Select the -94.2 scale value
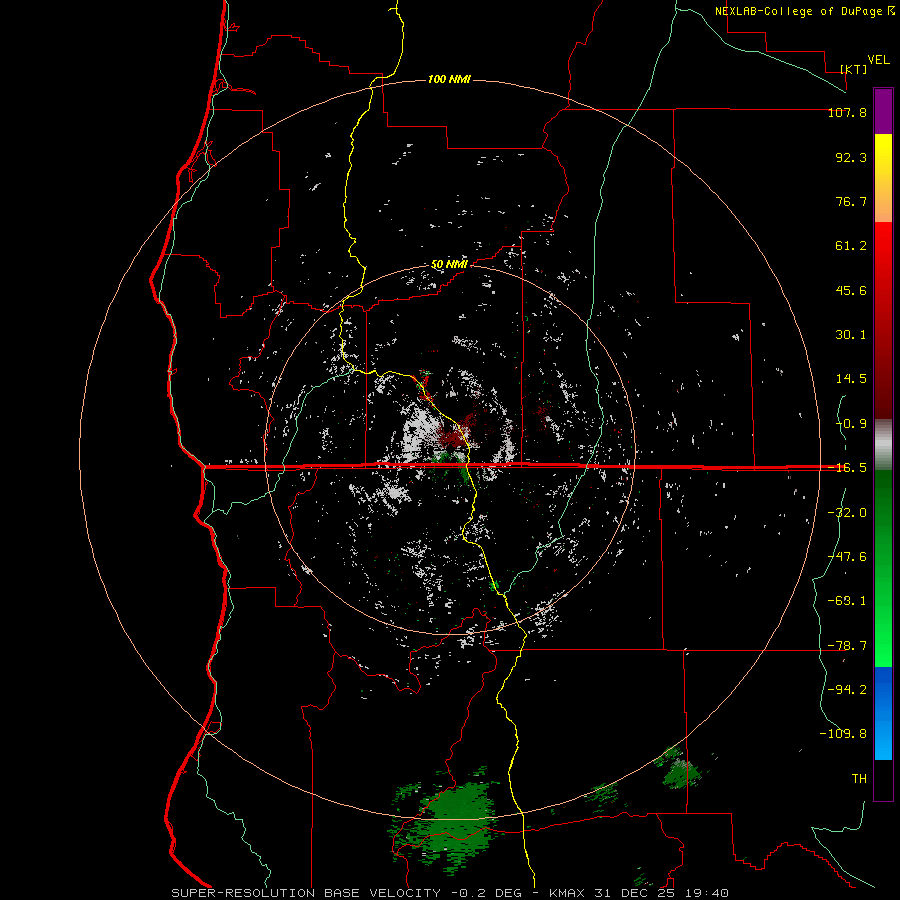The width and height of the screenshot is (900, 900). pos(847,689)
